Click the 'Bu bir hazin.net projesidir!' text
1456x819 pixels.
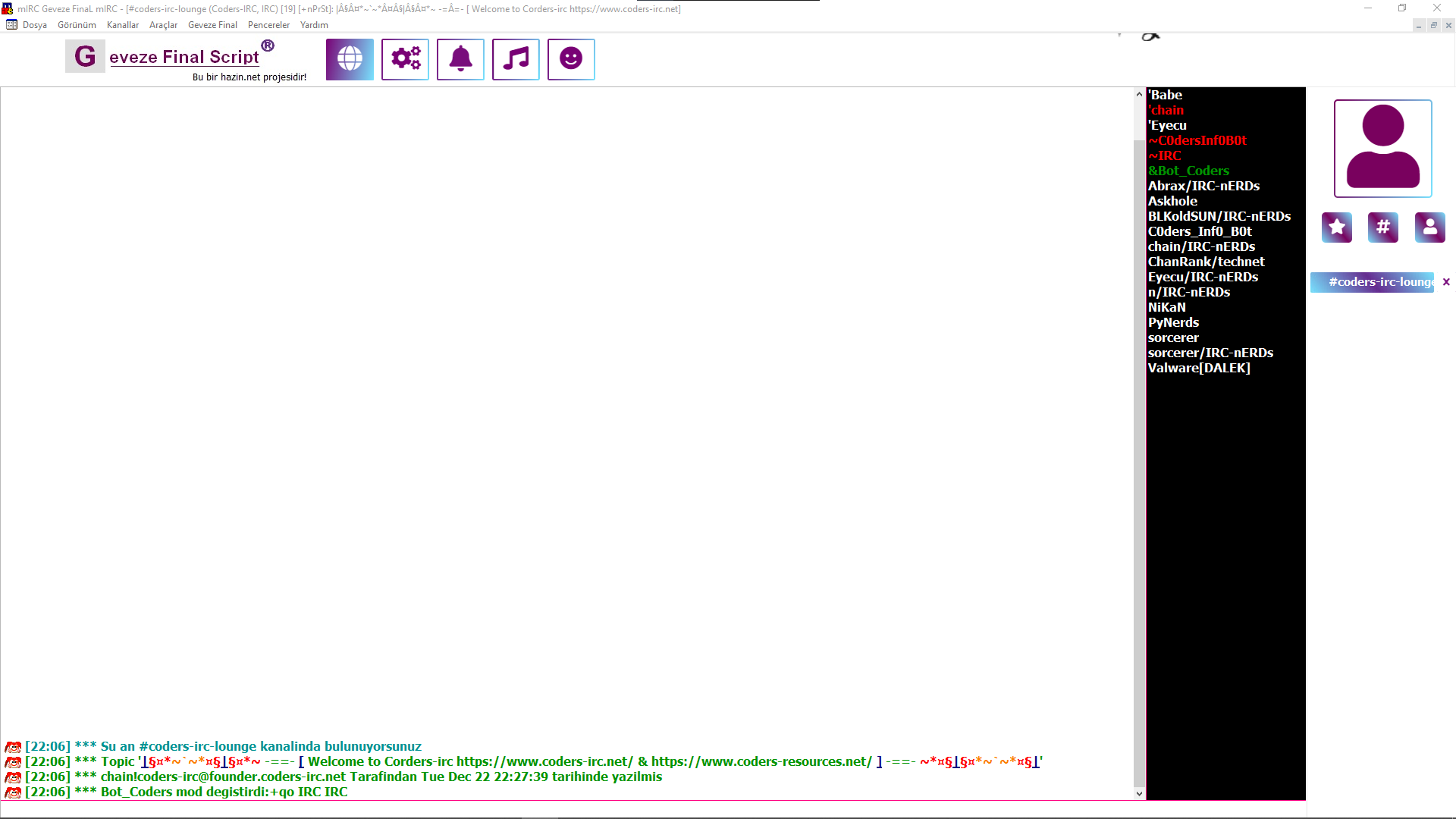click(249, 77)
